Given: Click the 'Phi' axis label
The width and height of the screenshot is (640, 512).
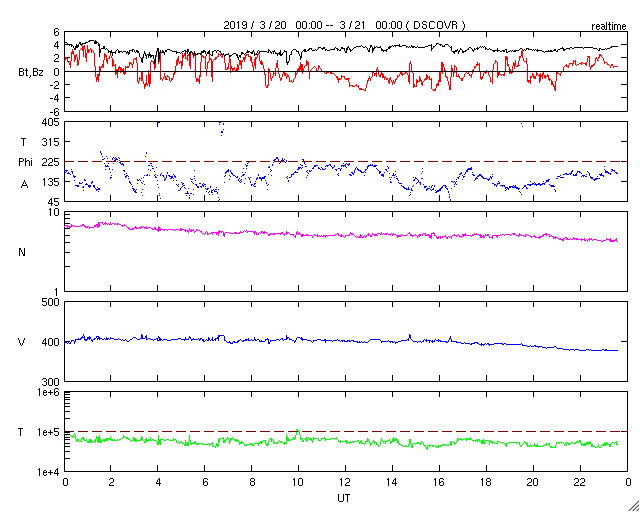Looking at the screenshot, I should click(x=25, y=163).
